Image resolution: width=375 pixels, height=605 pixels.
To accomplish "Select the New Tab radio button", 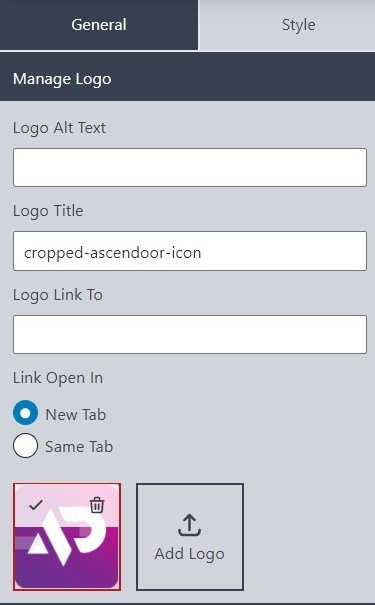I will [25, 413].
